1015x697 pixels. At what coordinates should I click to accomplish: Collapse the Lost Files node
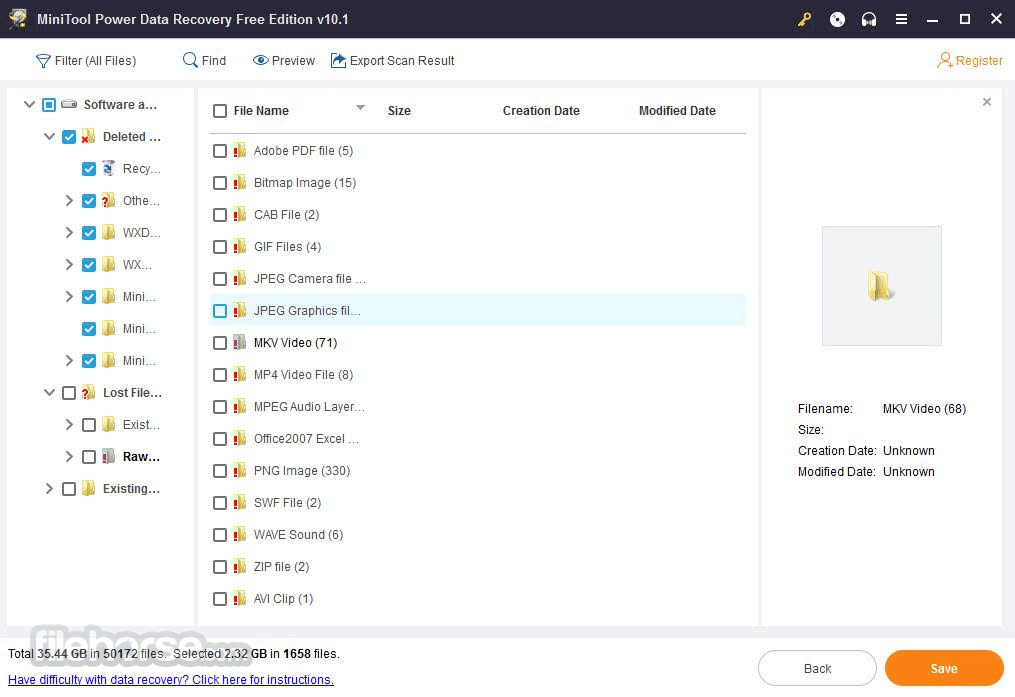pyautogui.click(x=49, y=392)
